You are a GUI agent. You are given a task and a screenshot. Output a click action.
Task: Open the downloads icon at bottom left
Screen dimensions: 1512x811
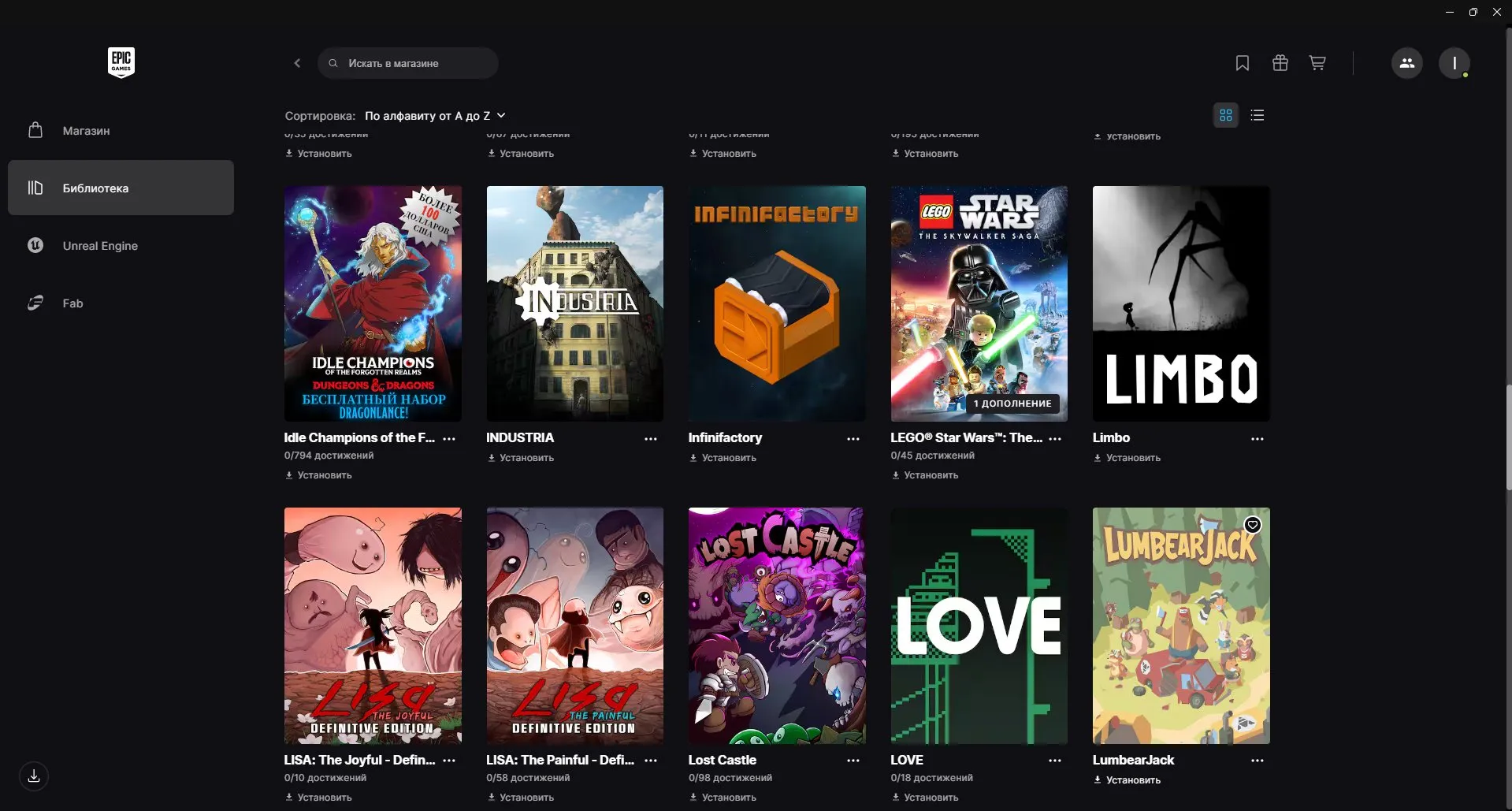tap(34, 776)
